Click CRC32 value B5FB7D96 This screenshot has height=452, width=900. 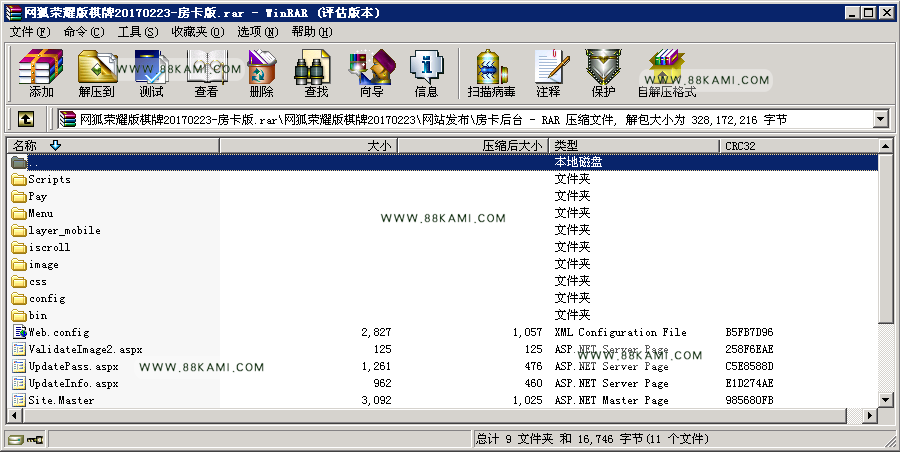tap(749, 332)
